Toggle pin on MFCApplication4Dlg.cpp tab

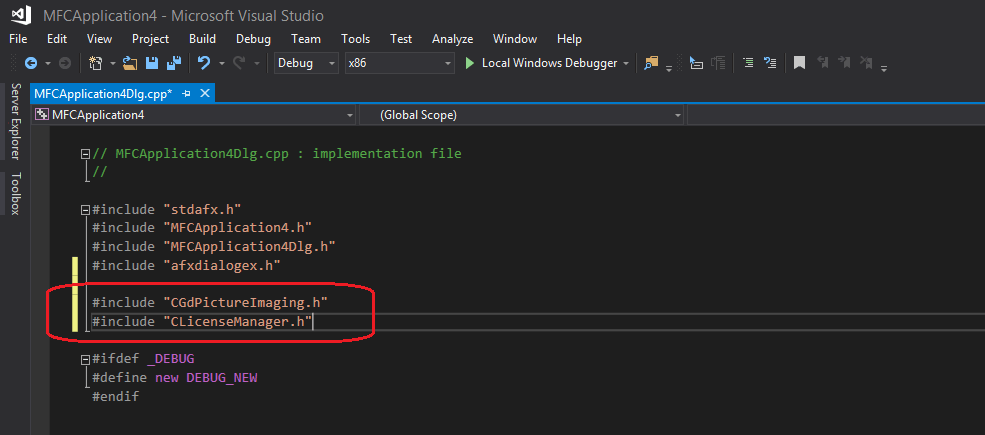point(186,93)
